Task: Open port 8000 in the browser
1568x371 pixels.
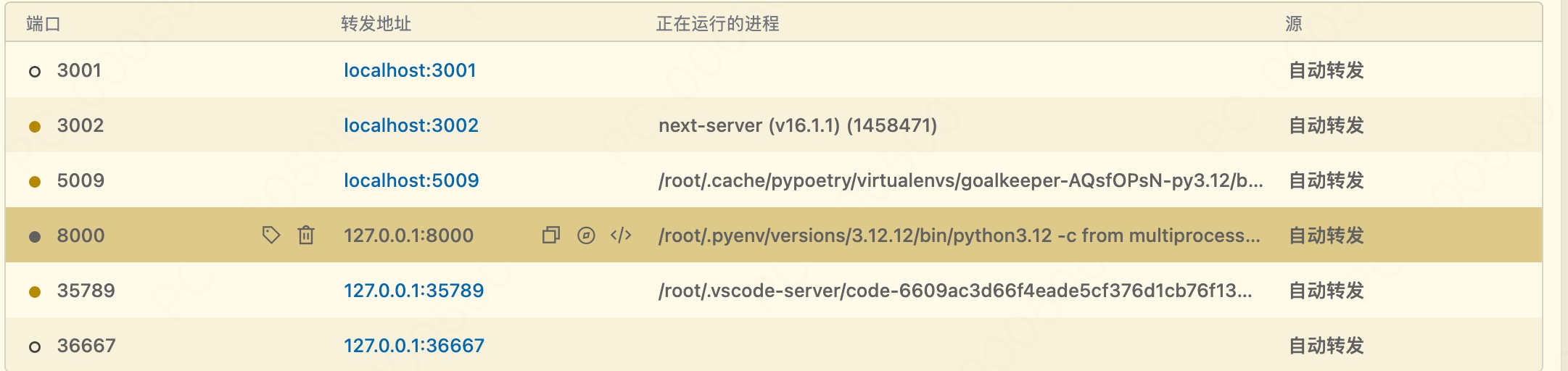Action: point(586,235)
